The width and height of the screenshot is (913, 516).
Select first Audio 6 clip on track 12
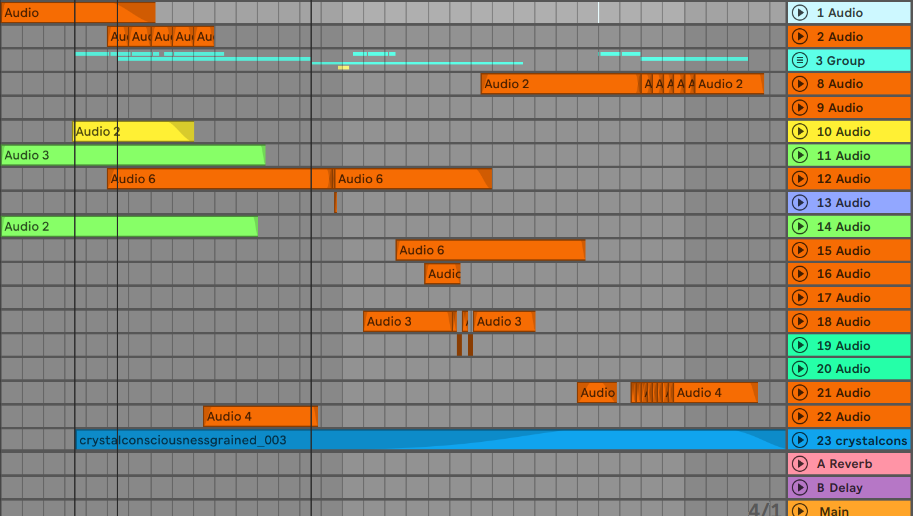click(220, 179)
